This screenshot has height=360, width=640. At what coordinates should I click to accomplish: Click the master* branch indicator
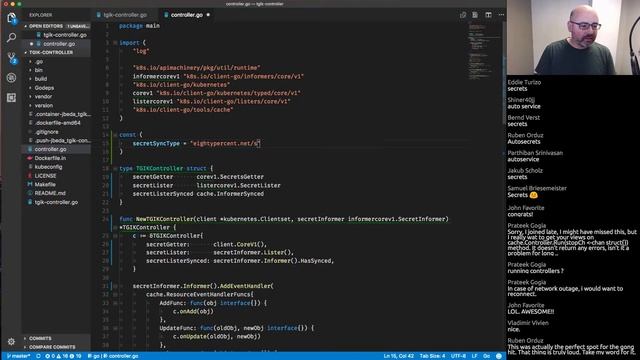pyautogui.click(x=18, y=356)
